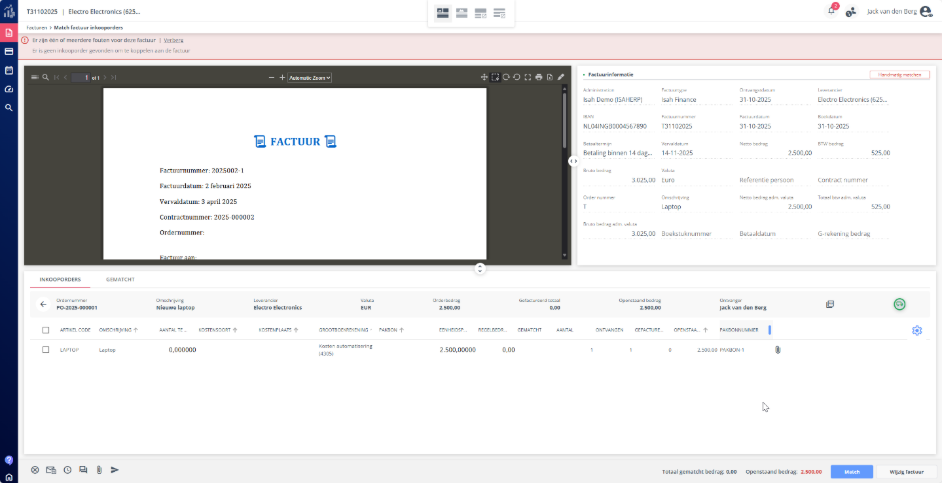The width and height of the screenshot is (942, 483).
Task: Toggle the select-all checkbox in table header
Action: point(45,330)
